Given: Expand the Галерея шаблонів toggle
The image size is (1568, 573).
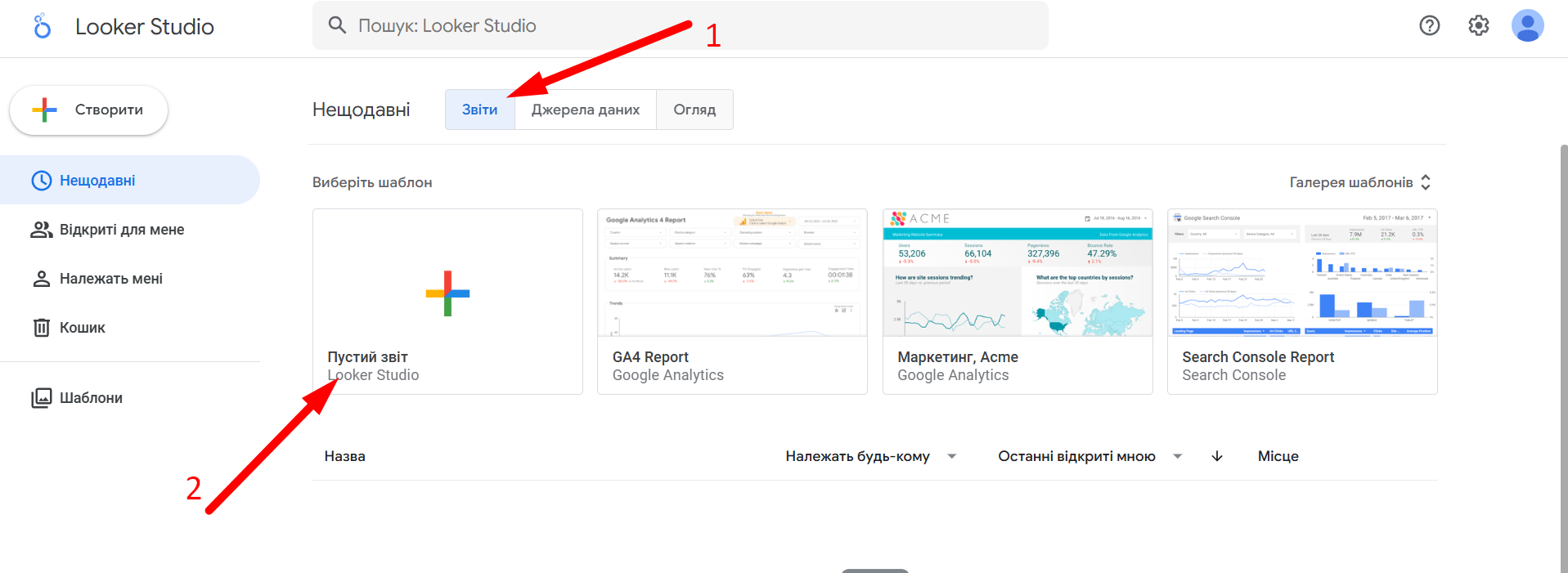Looking at the screenshot, I should pos(1360,182).
